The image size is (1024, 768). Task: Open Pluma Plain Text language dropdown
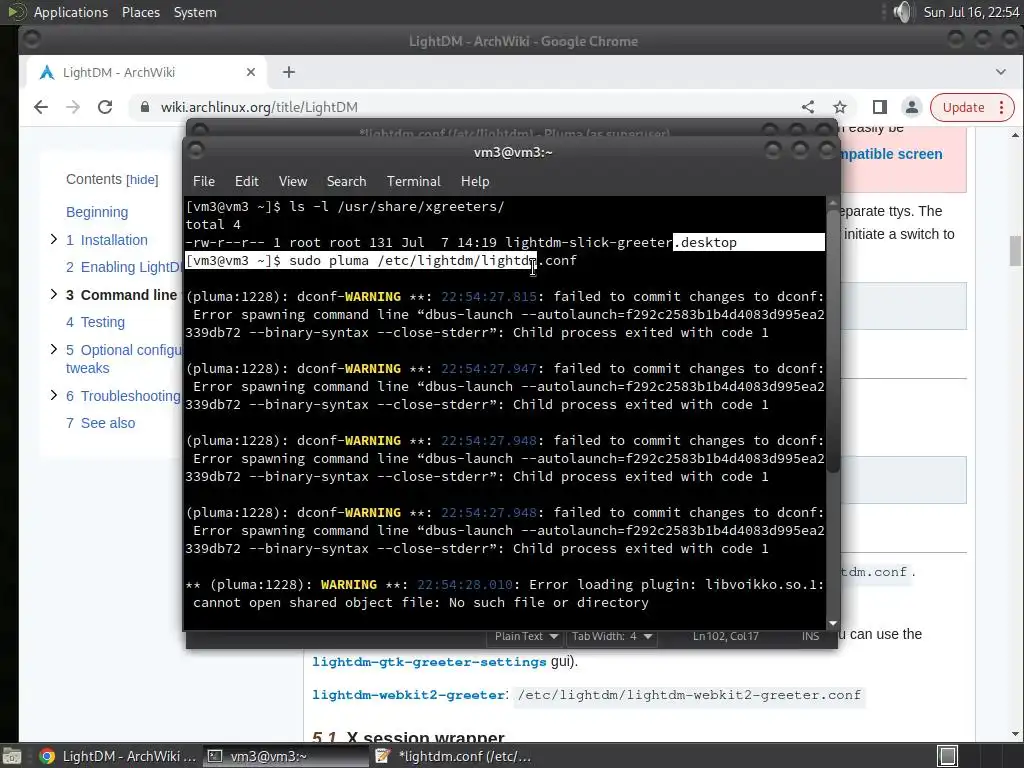coord(526,636)
